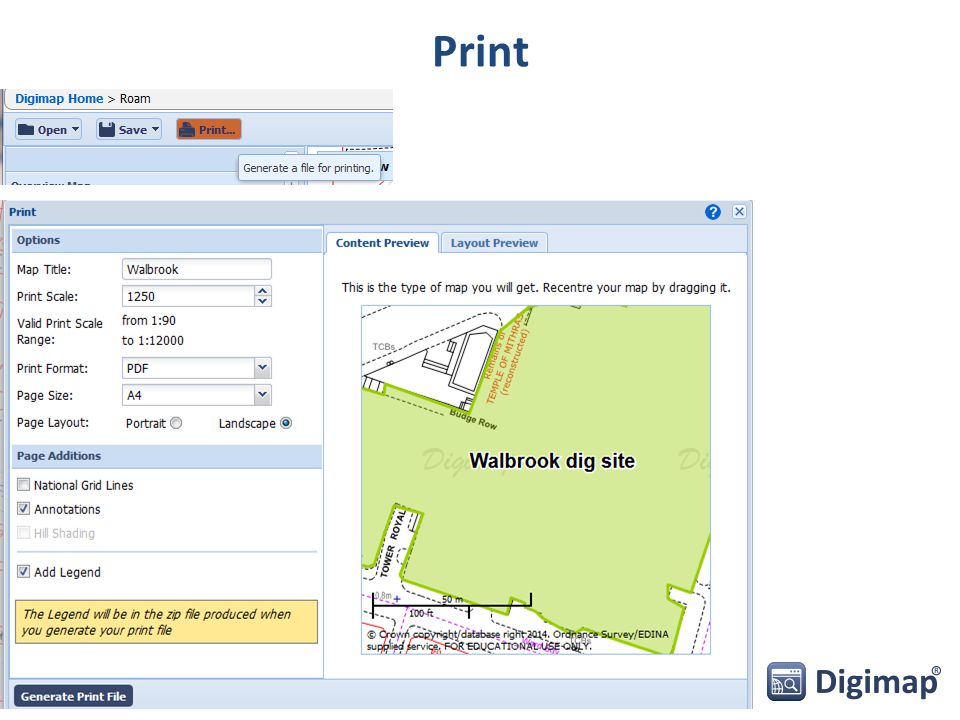Expand the Open dropdown arrow
The image size is (960, 720).
point(75,130)
